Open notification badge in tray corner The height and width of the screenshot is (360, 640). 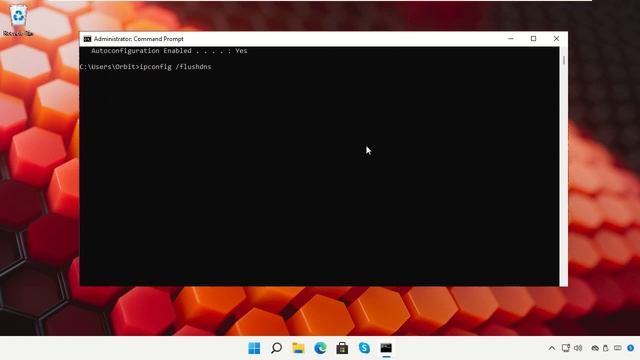631,348
